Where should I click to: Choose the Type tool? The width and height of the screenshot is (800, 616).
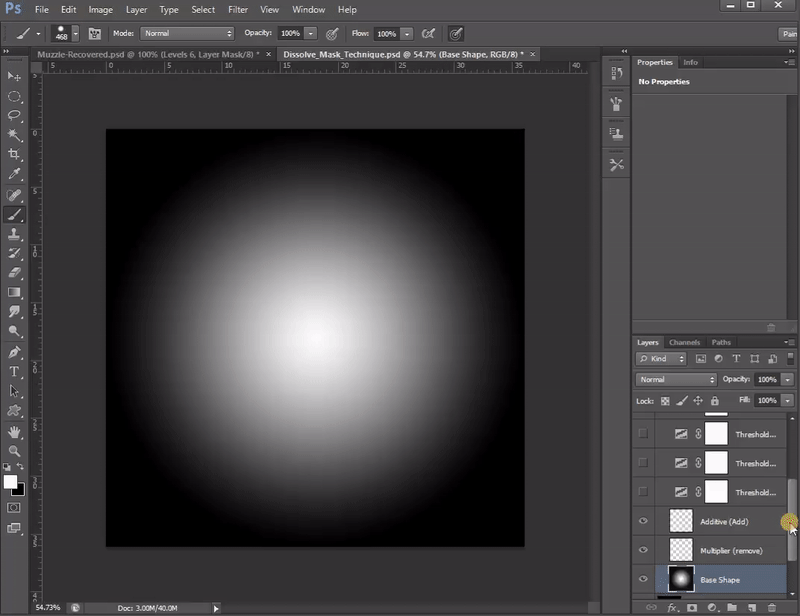[14, 371]
